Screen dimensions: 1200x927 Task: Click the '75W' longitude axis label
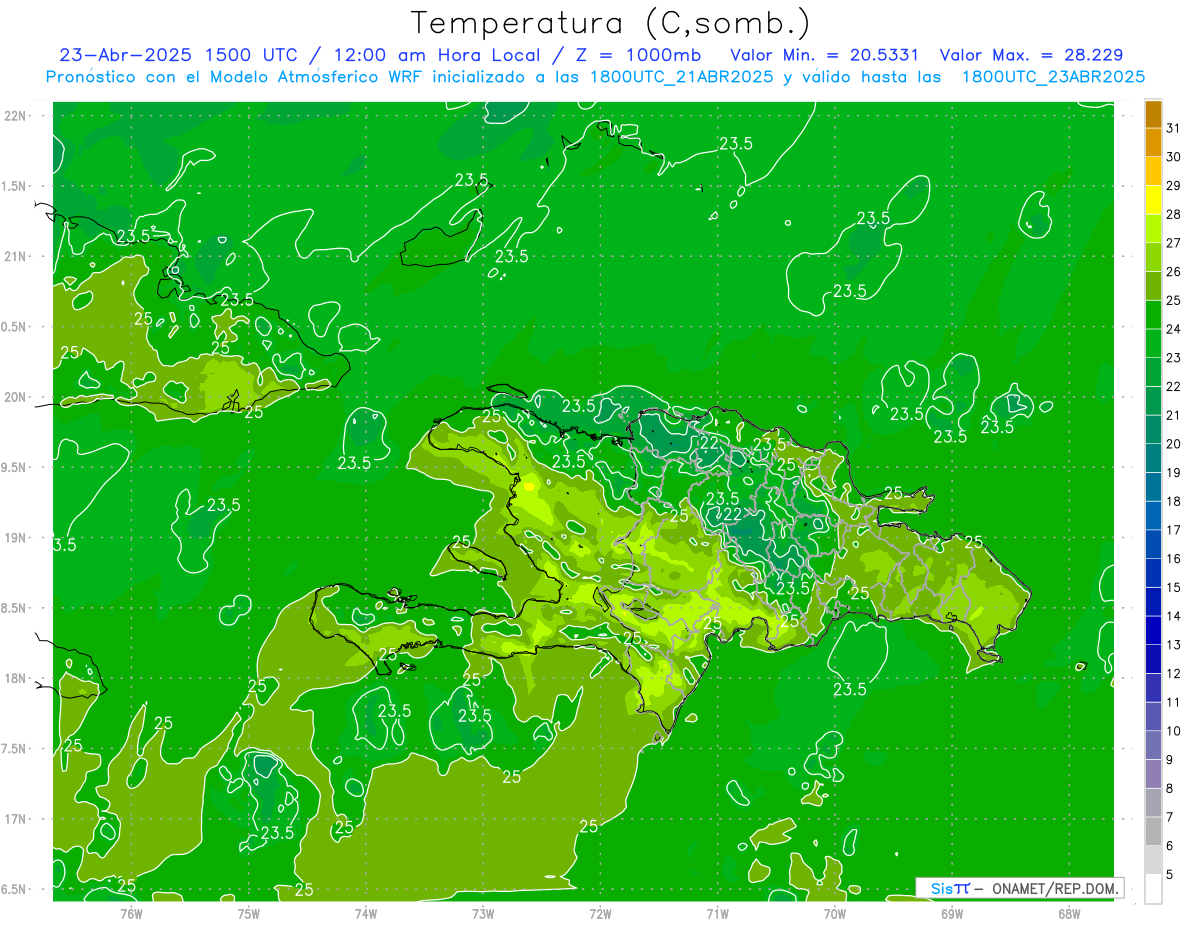click(x=248, y=913)
